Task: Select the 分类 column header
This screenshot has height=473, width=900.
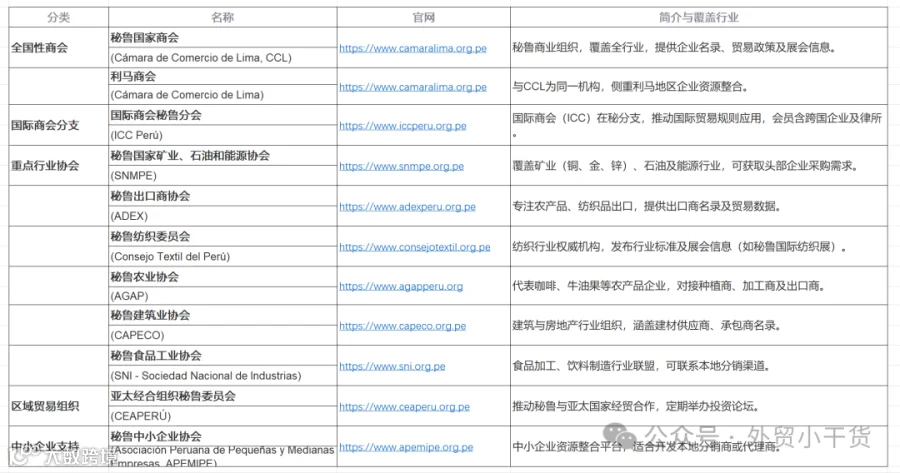Action: tap(59, 17)
